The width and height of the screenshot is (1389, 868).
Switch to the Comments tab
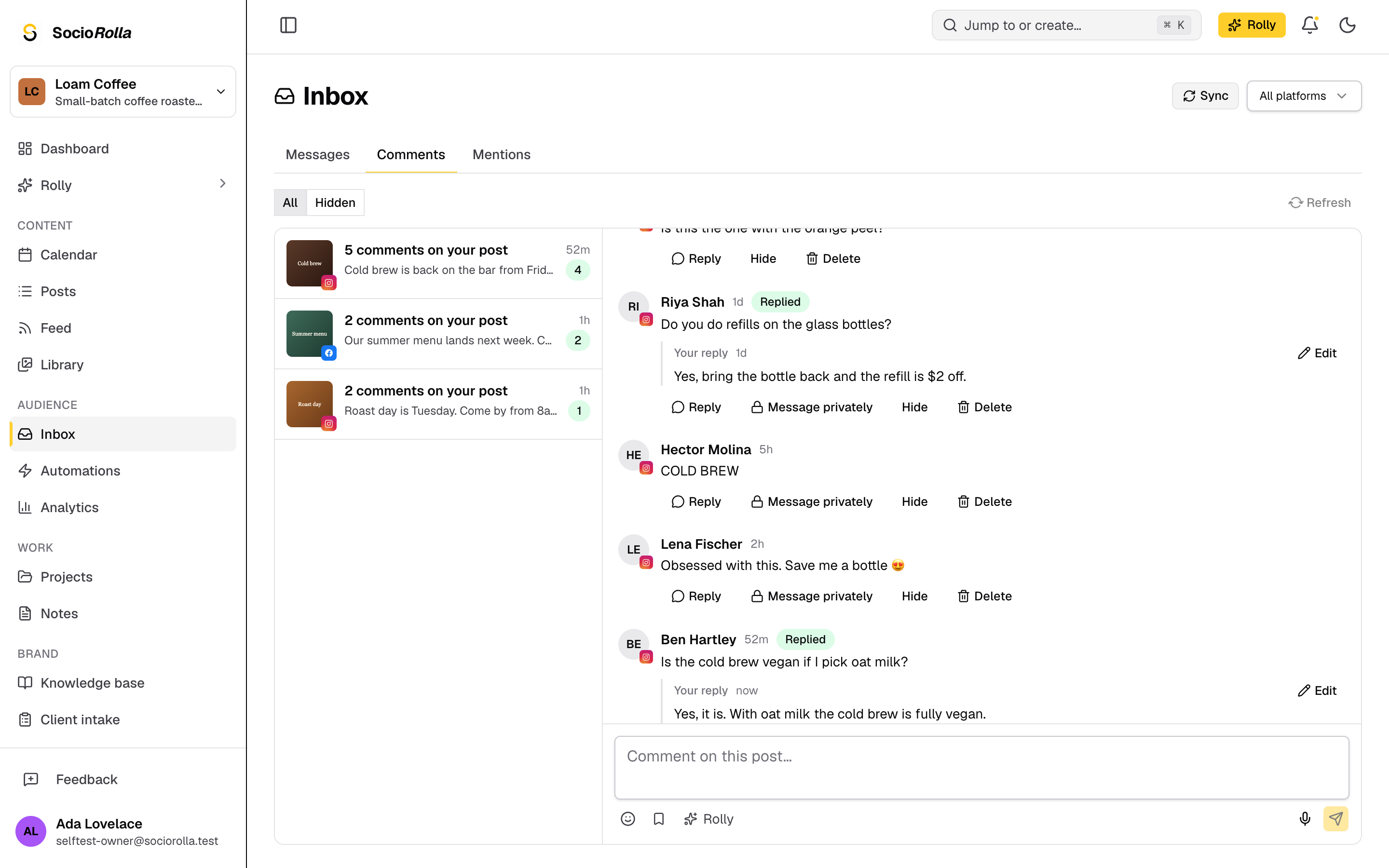[411, 154]
